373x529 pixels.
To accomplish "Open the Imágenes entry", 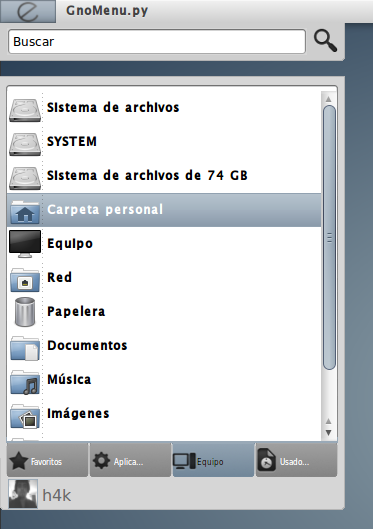I will [78, 414].
